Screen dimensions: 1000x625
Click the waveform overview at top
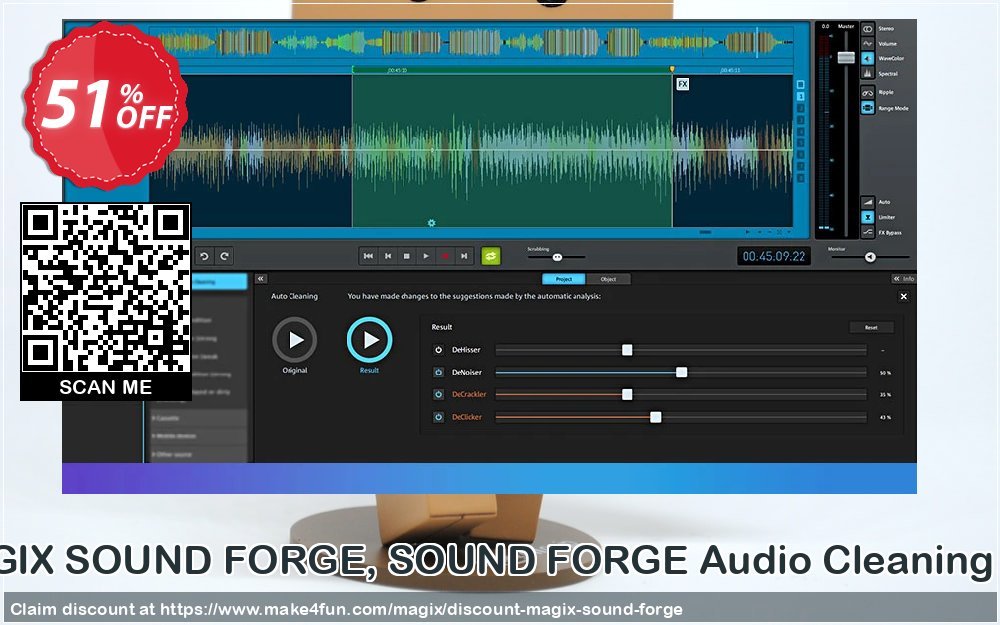[472, 43]
